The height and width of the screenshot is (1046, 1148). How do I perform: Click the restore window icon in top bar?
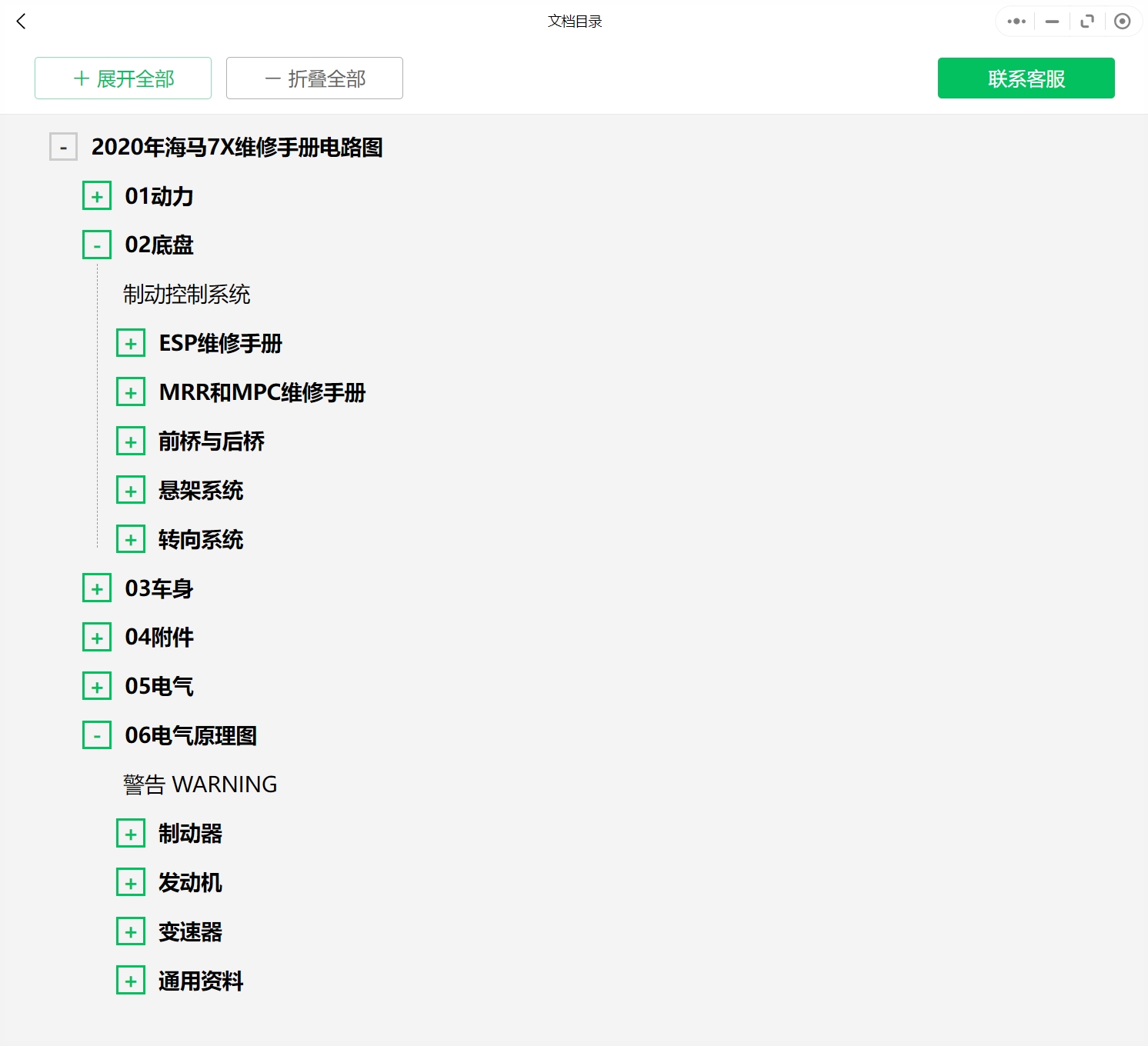click(x=1086, y=22)
